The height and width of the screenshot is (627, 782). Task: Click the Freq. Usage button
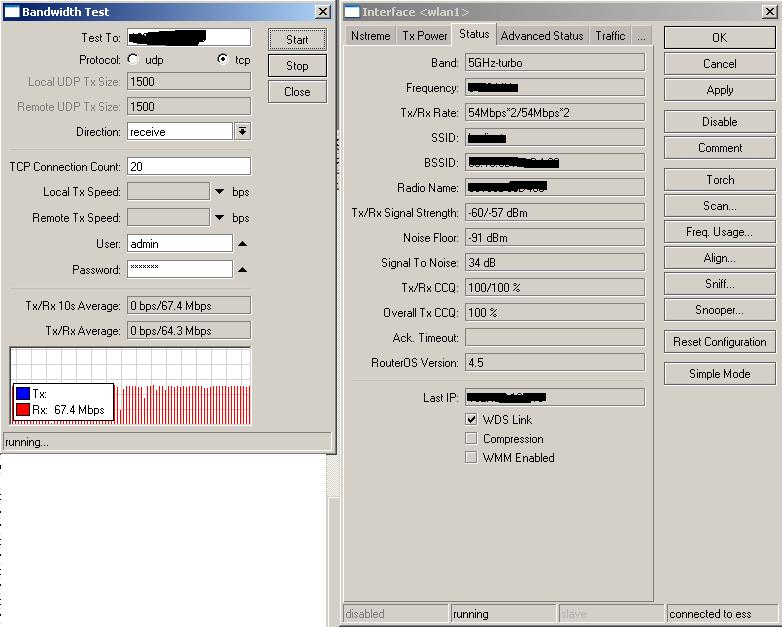point(719,232)
